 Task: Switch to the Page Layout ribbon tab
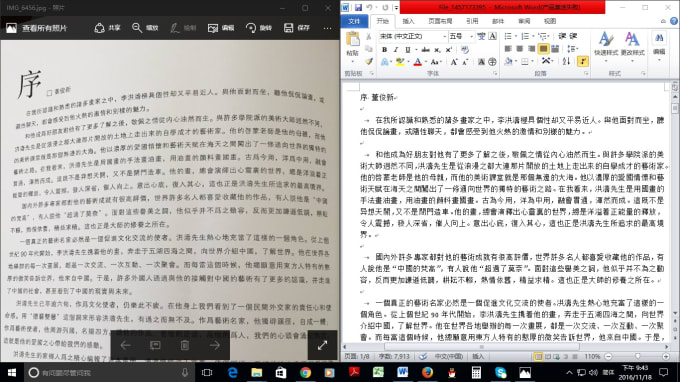coord(440,21)
